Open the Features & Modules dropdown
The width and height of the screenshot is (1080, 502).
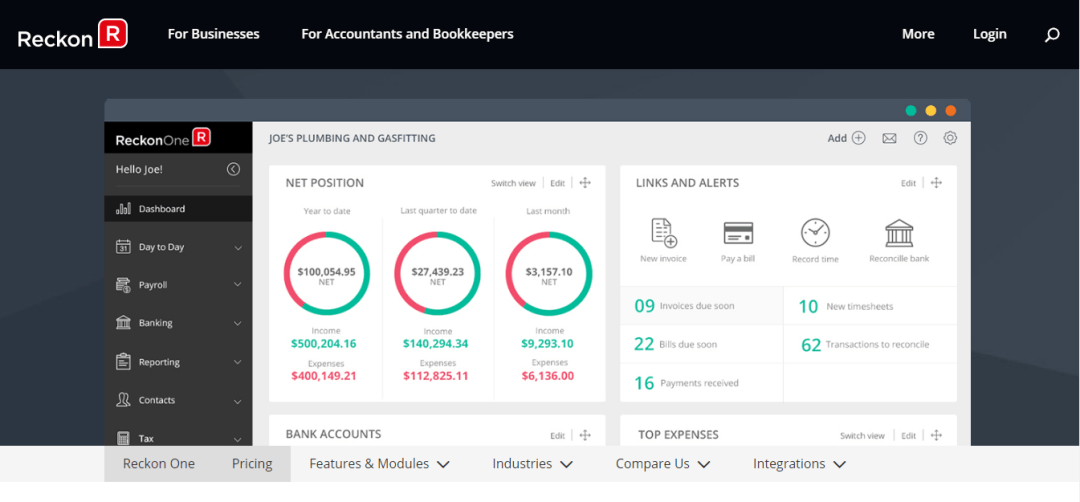coord(379,464)
